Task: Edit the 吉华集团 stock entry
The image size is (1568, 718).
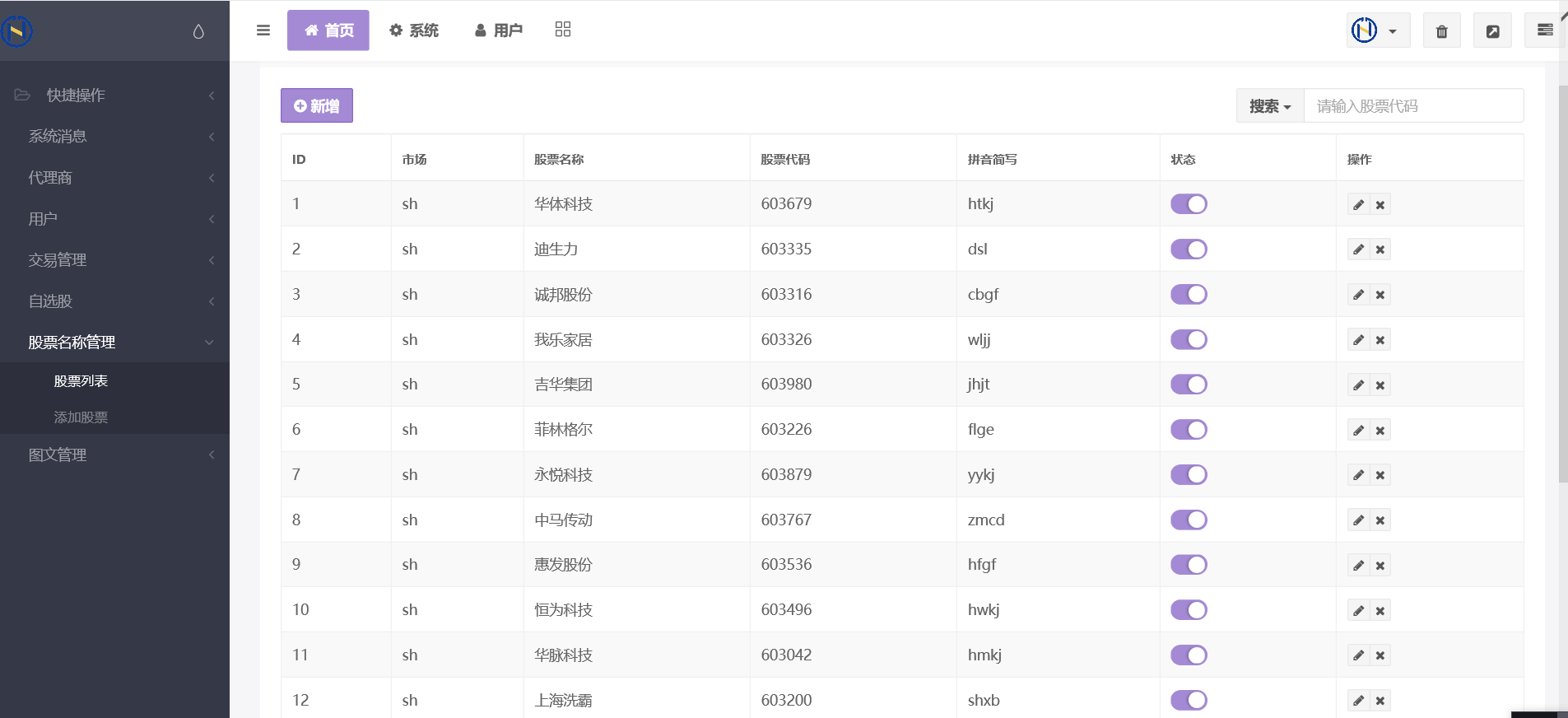Action: (x=1358, y=385)
